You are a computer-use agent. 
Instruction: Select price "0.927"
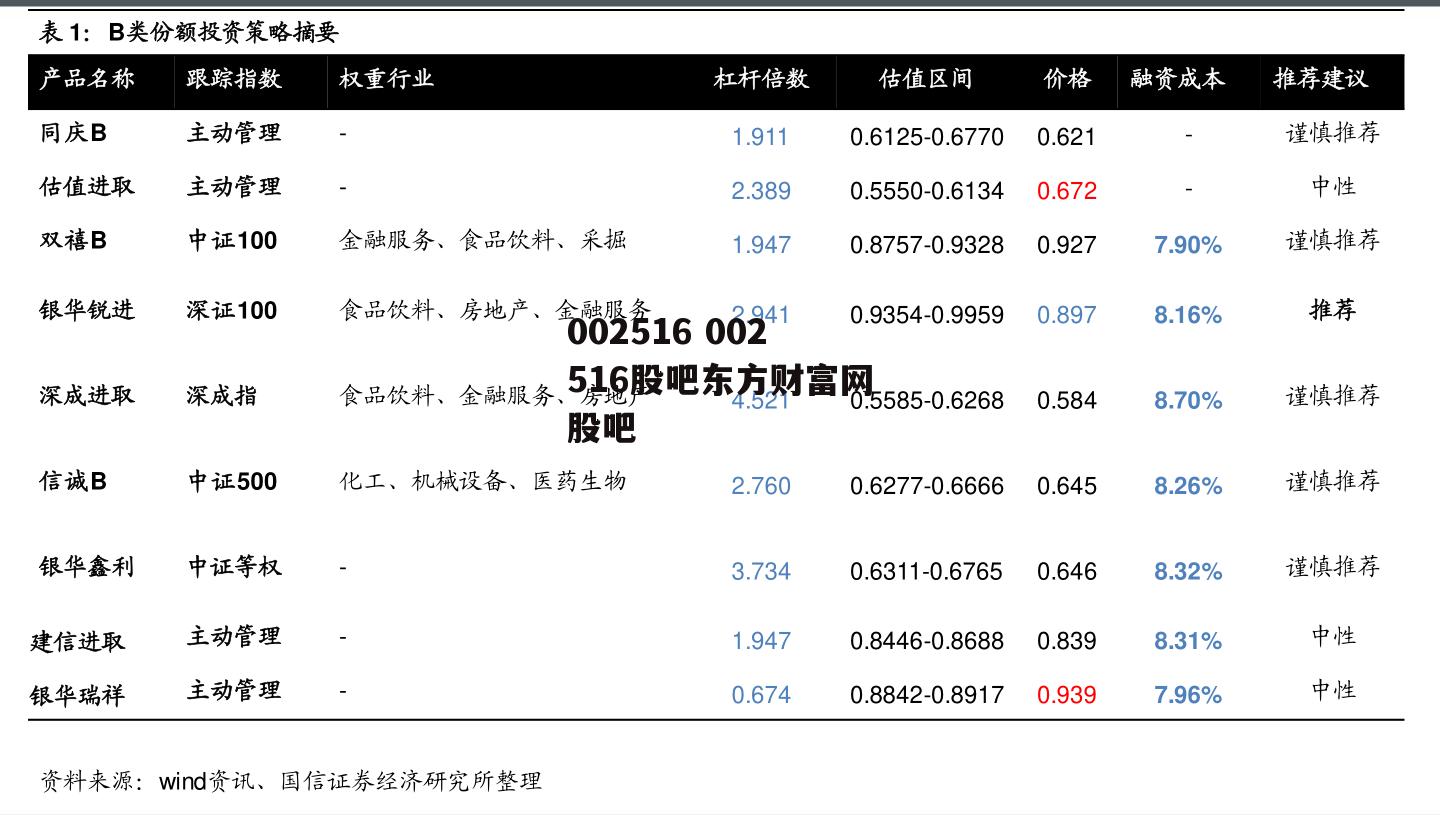click(x=1067, y=245)
